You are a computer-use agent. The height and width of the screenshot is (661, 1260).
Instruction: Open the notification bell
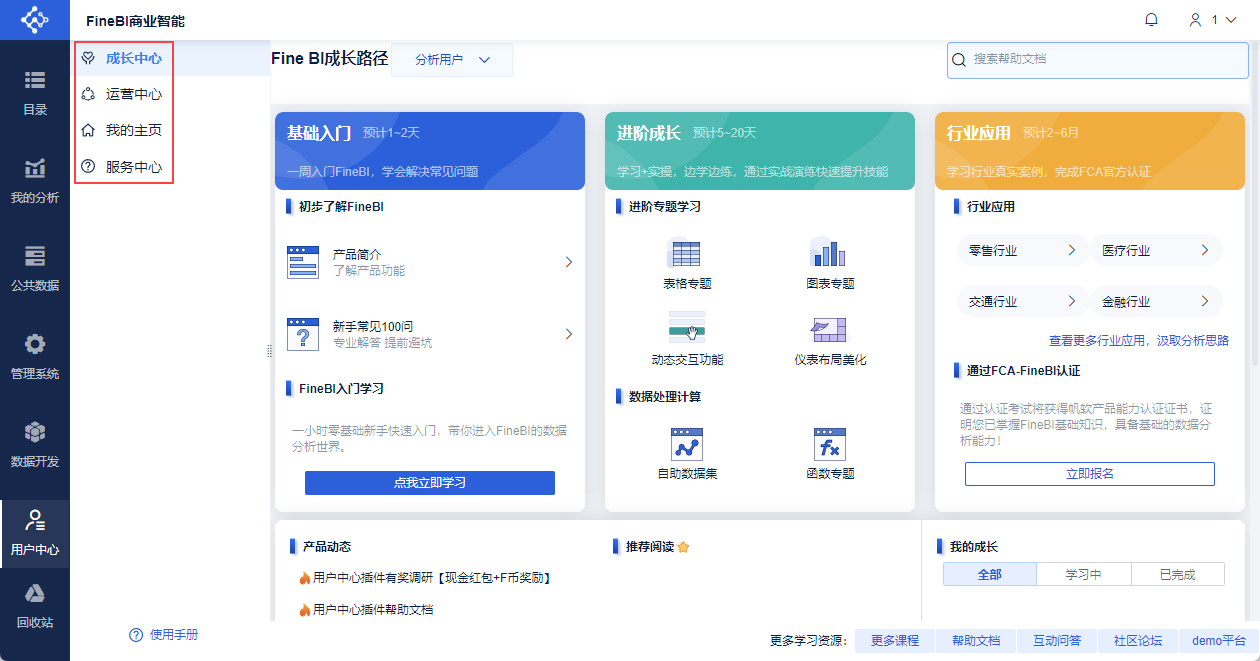(1151, 20)
